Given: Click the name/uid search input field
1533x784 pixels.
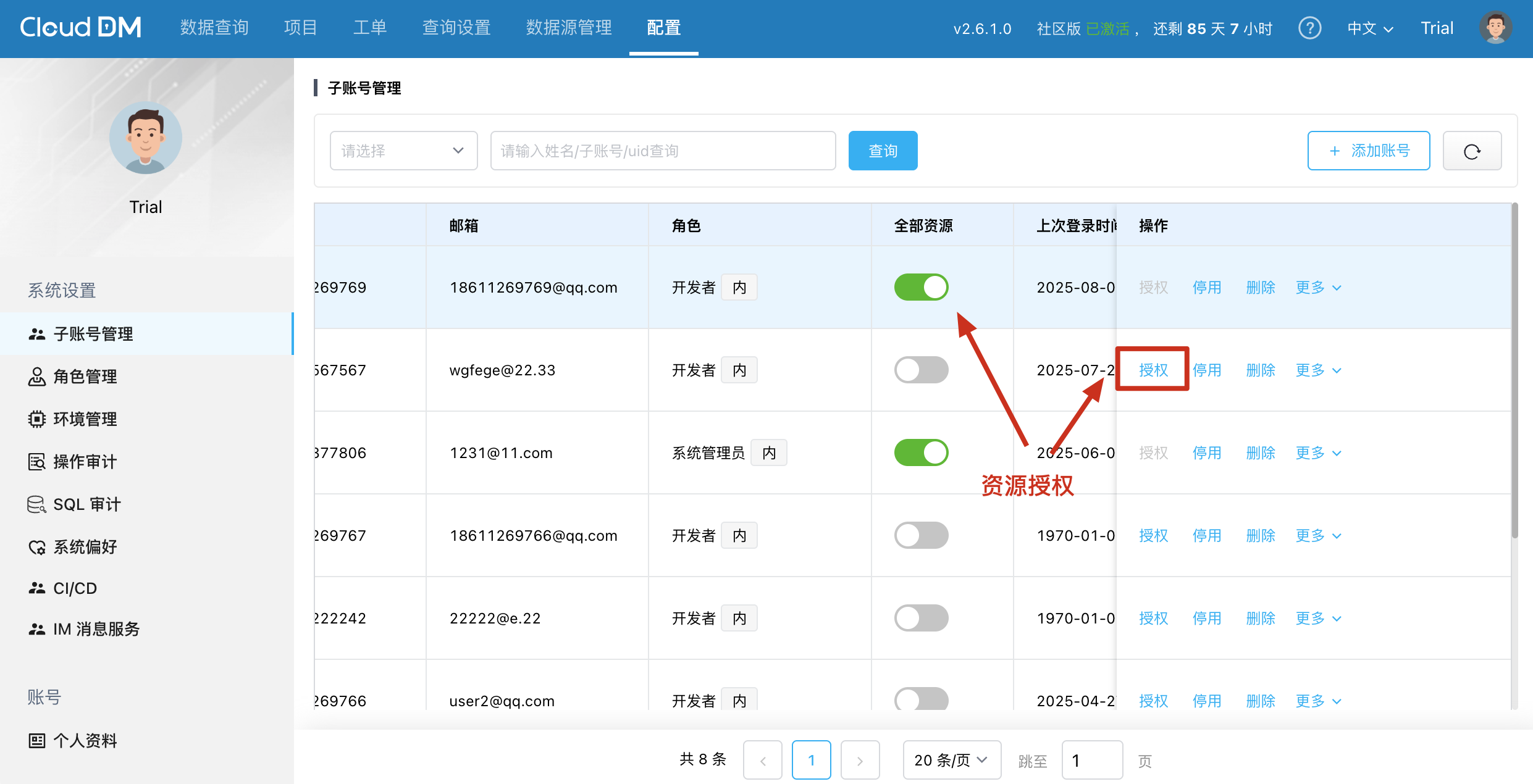Looking at the screenshot, I should (x=663, y=151).
